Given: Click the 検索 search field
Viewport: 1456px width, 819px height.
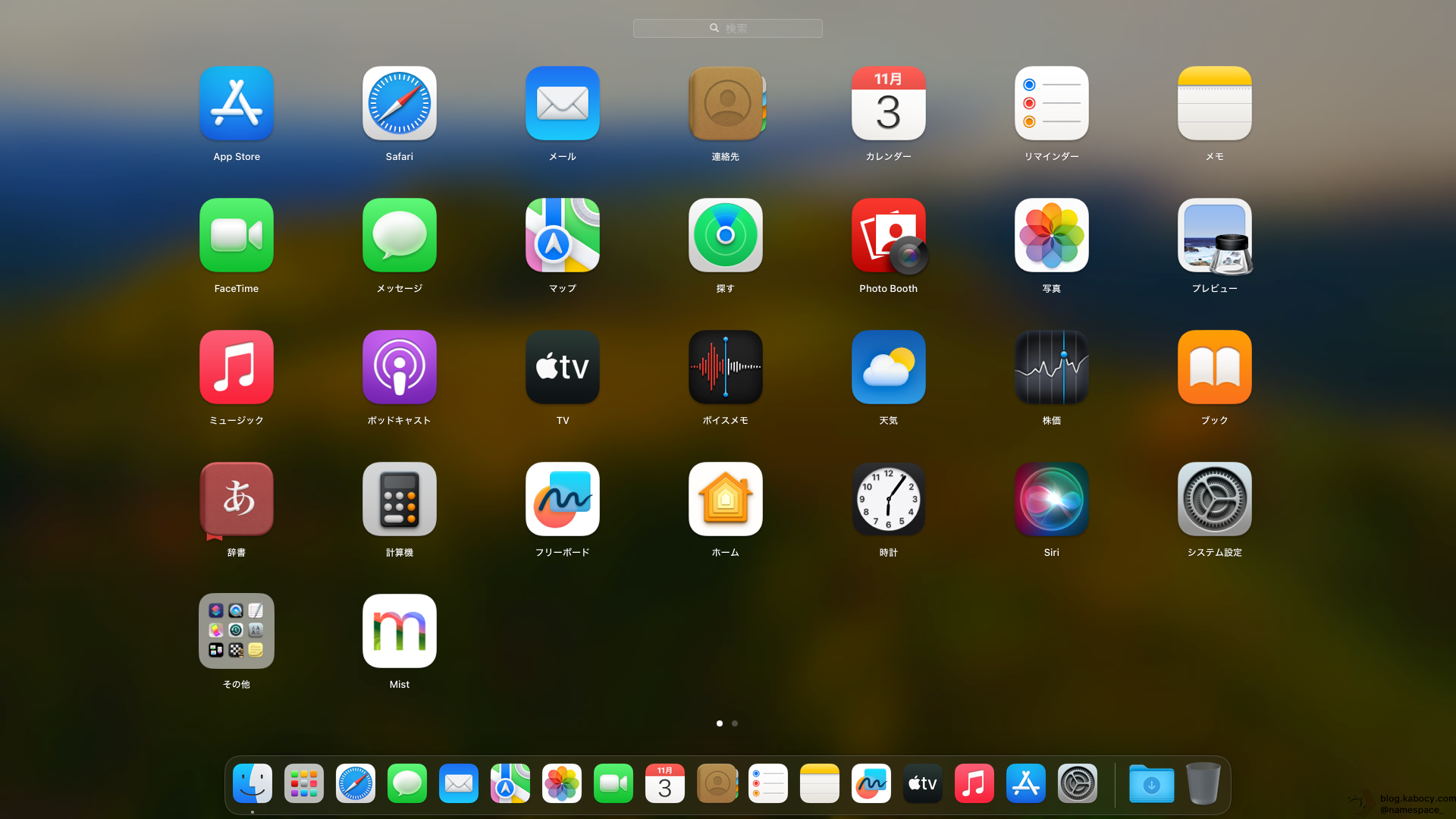Looking at the screenshot, I should click(x=727, y=28).
